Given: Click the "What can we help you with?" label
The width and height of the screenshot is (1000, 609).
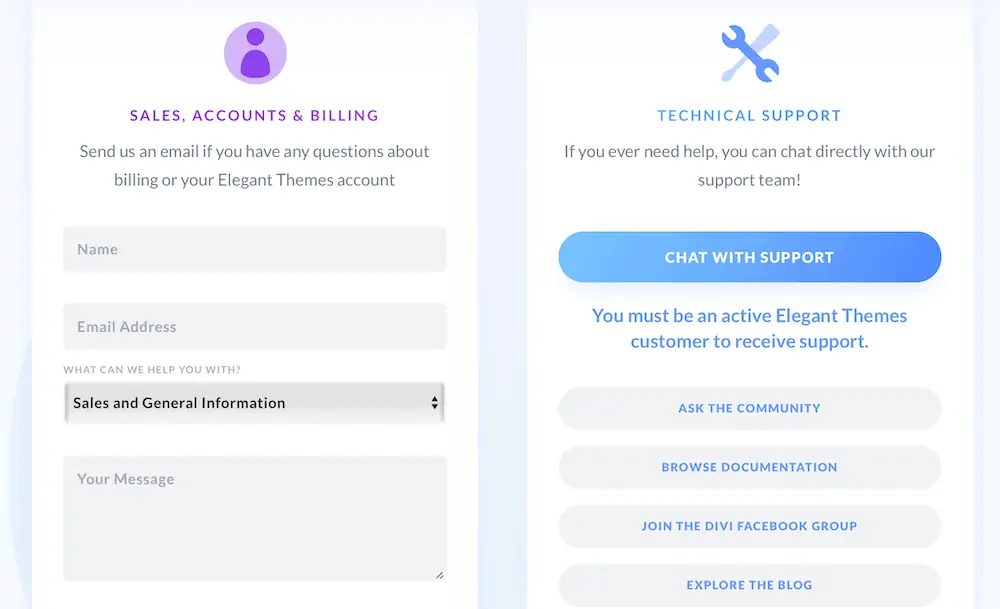Looking at the screenshot, I should 152,370.
